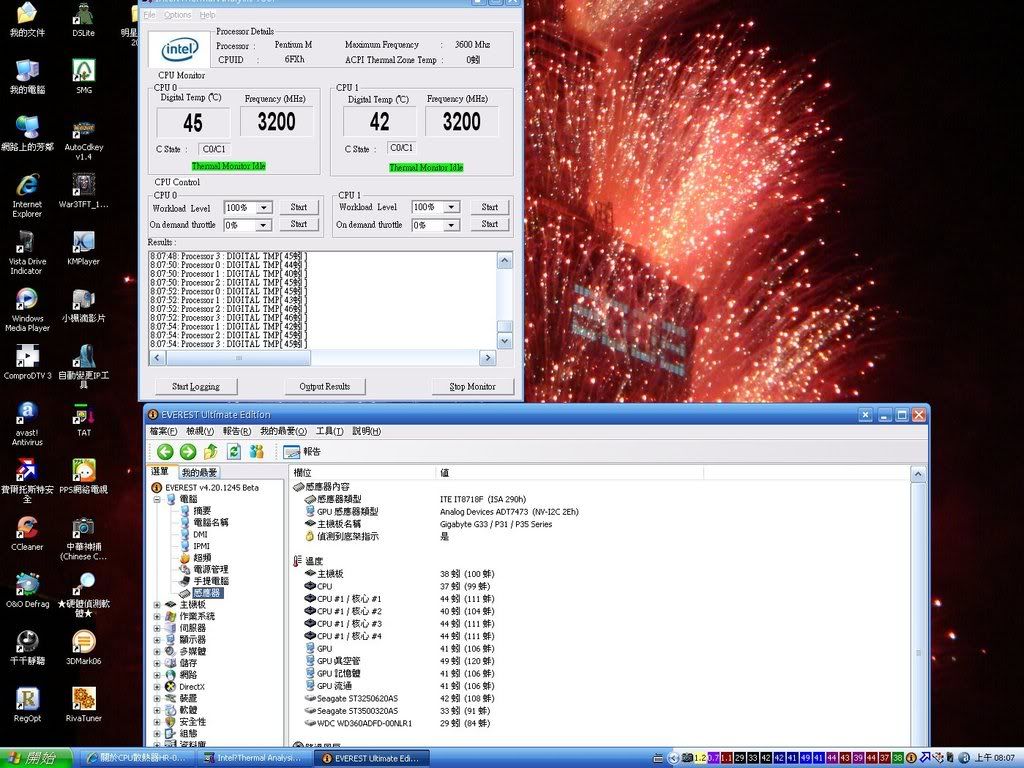Open the CPU 1 On demand throttle dropdown

pos(451,225)
